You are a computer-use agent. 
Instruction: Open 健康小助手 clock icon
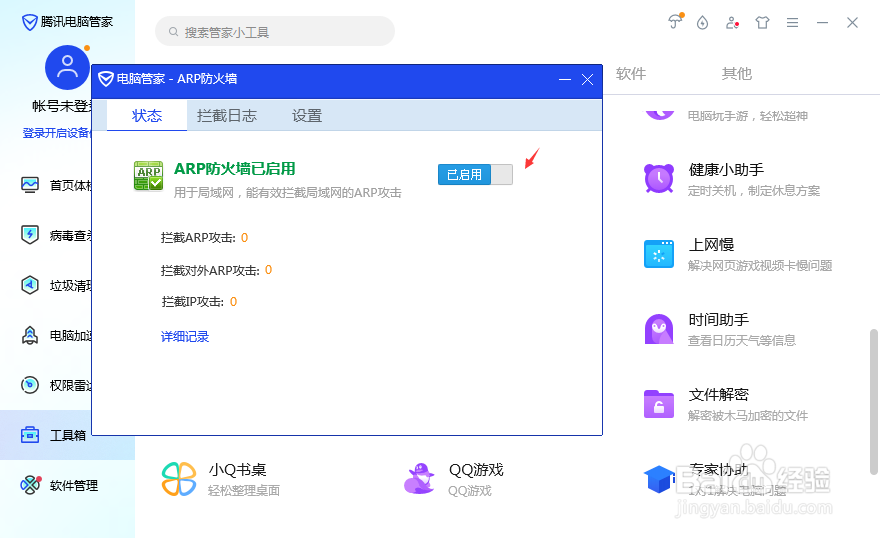click(659, 179)
